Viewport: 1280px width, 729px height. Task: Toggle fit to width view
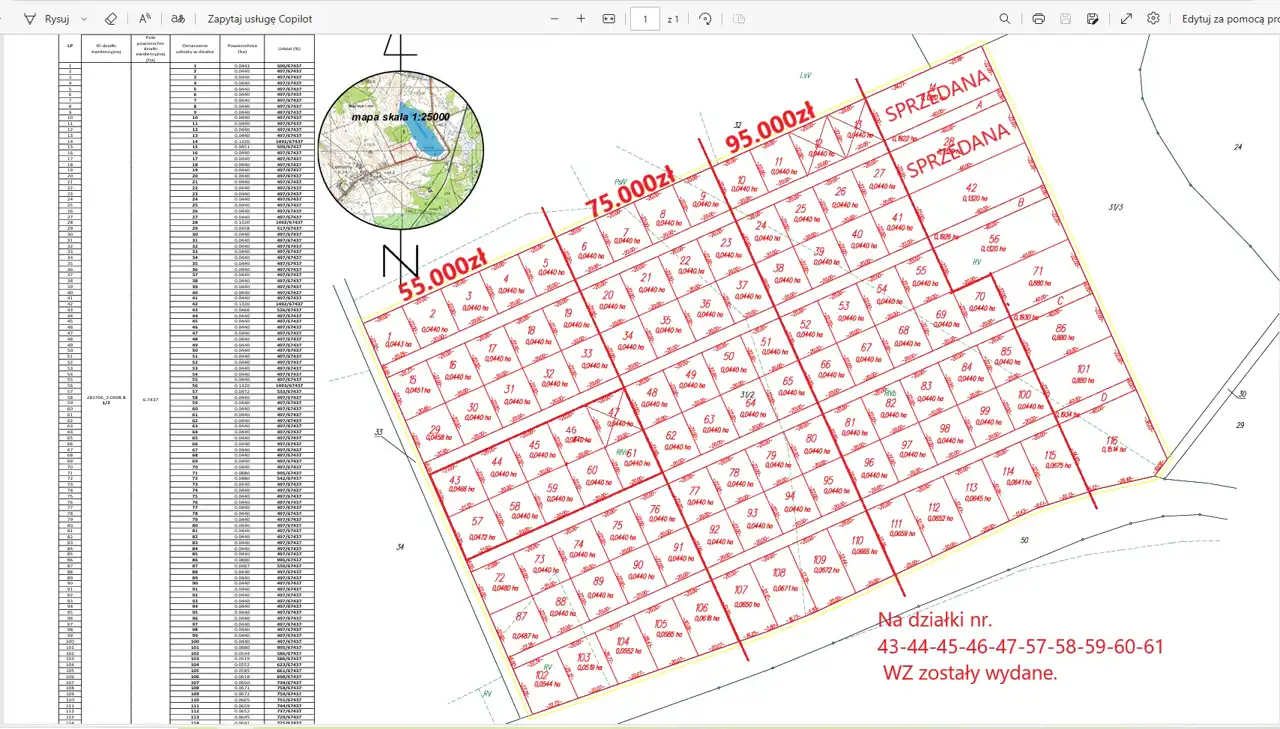pos(609,19)
